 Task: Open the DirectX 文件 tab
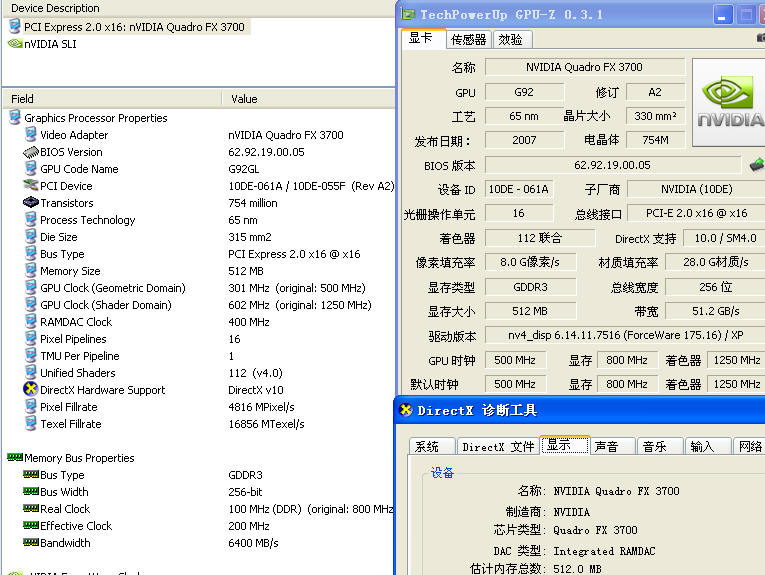pos(498,446)
